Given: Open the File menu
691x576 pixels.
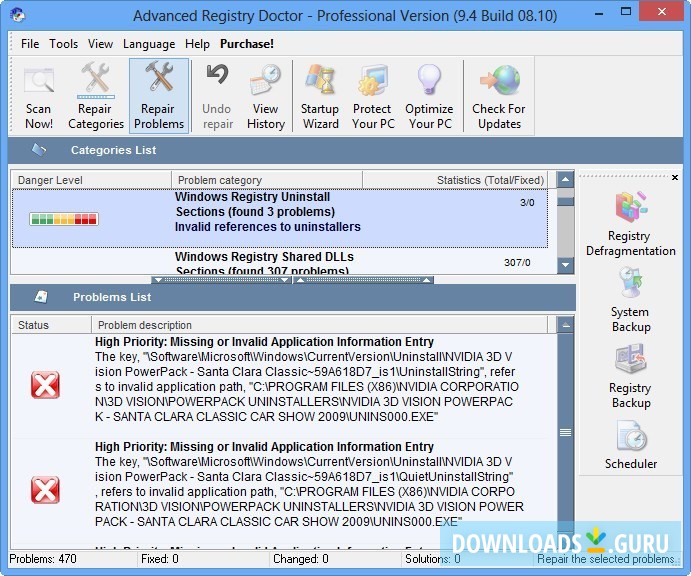Looking at the screenshot, I should coord(30,44).
